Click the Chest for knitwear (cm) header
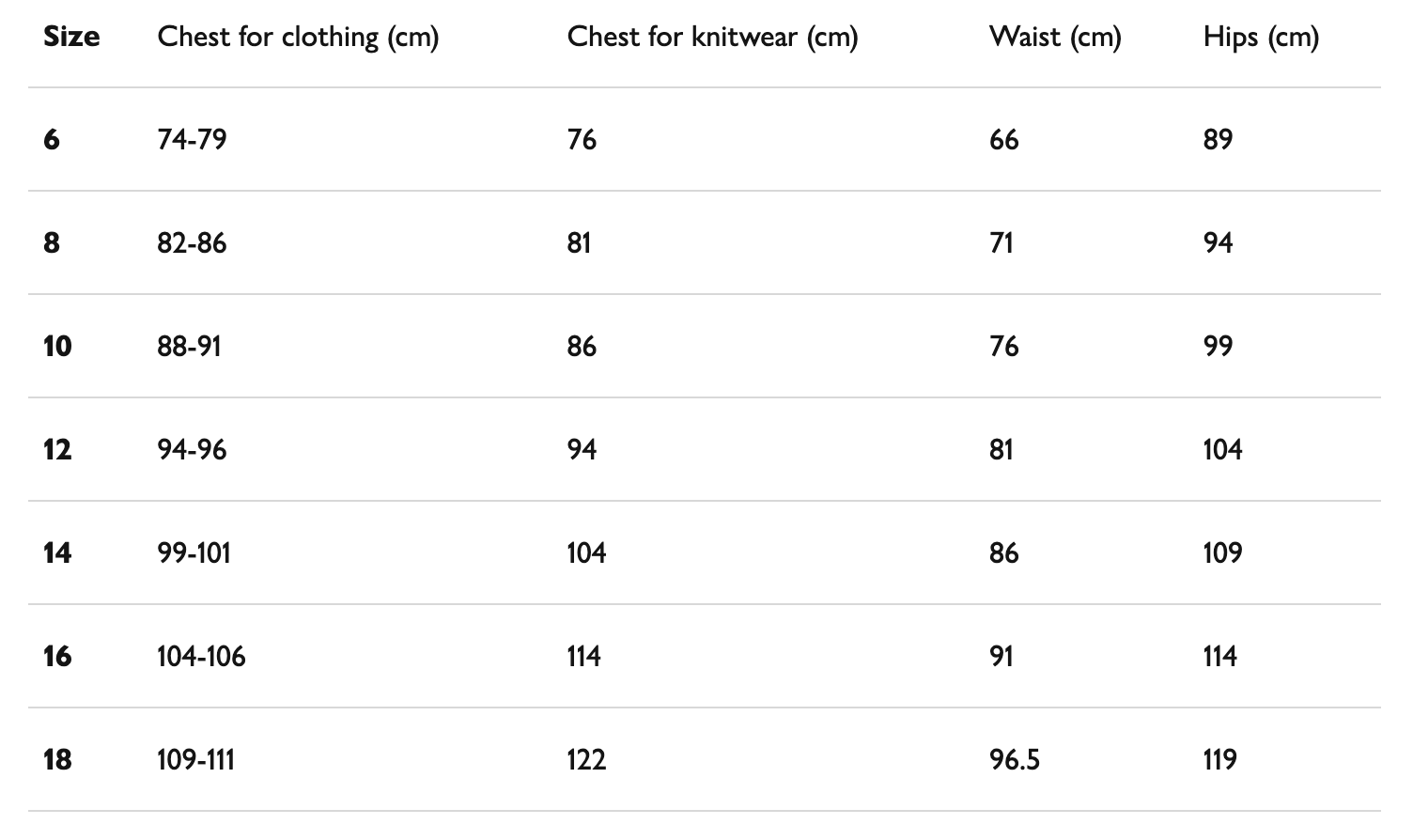The width and height of the screenshot is (1413, 840). click(712, 38)
